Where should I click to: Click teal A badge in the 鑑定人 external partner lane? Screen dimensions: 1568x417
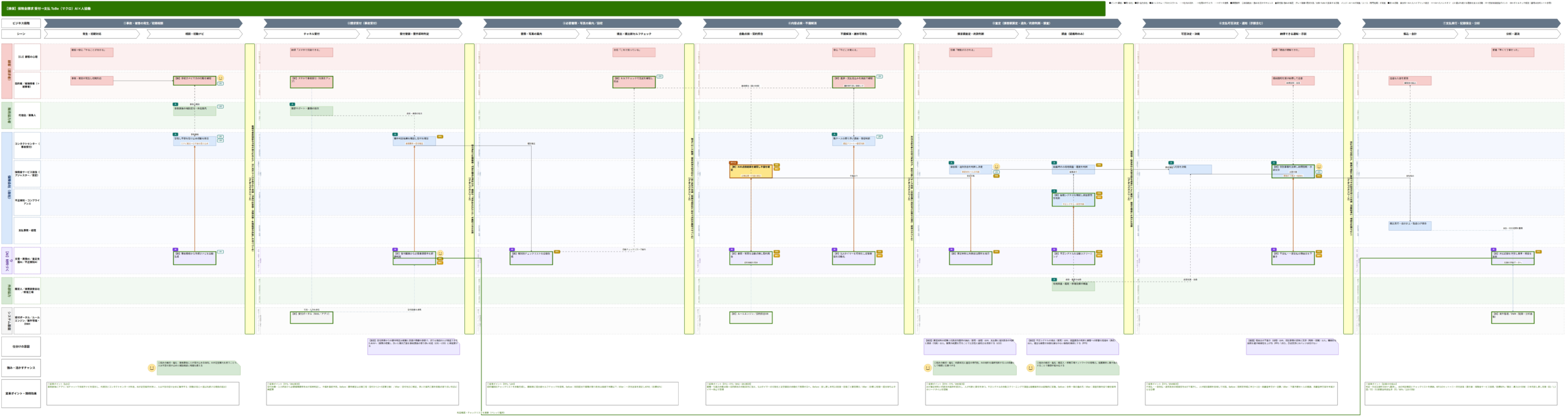tap(1054, 279)
